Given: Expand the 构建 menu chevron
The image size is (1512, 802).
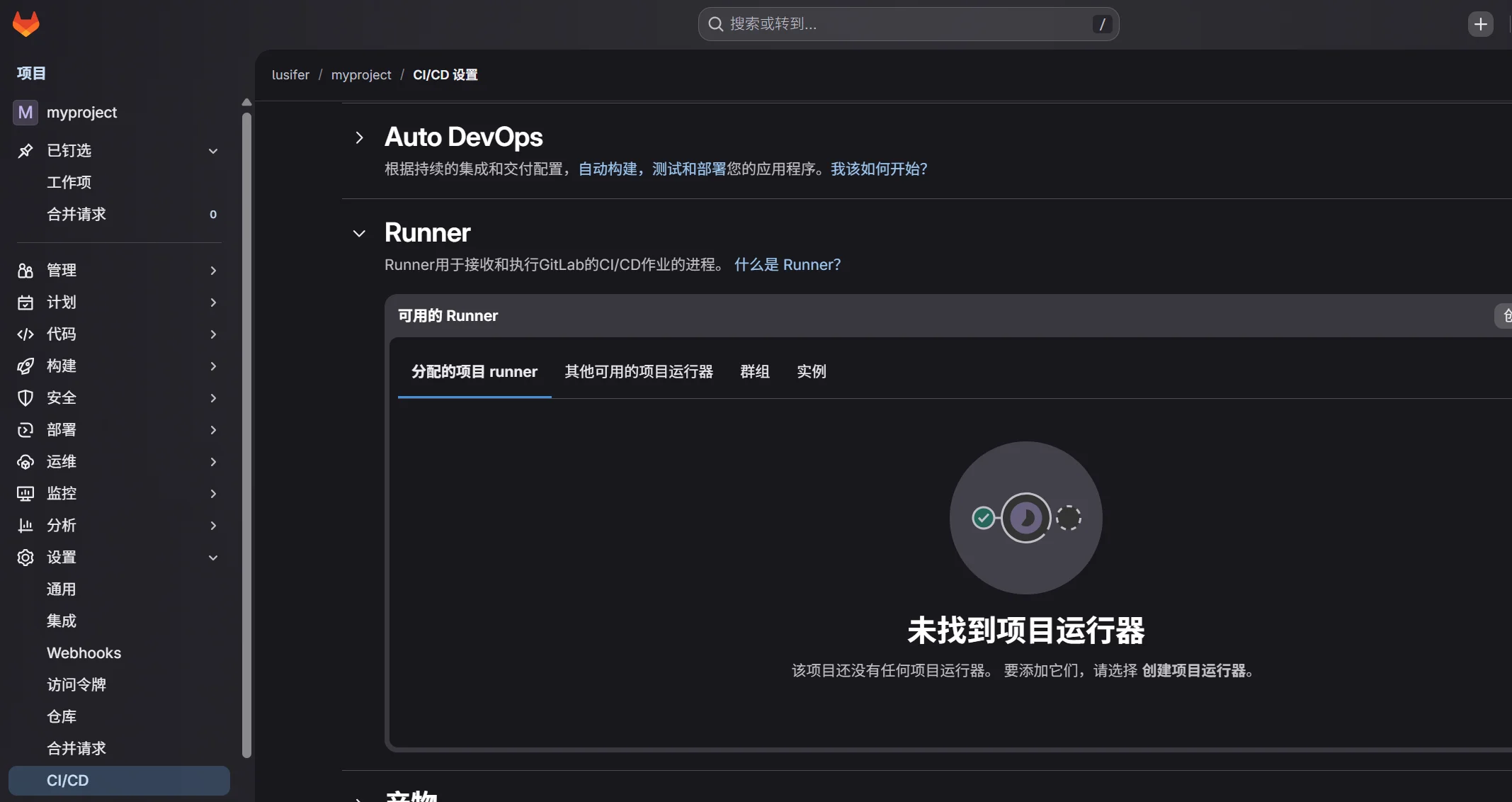Looking at the screenshot, I should pyautogui.click(x=213, y=366).
